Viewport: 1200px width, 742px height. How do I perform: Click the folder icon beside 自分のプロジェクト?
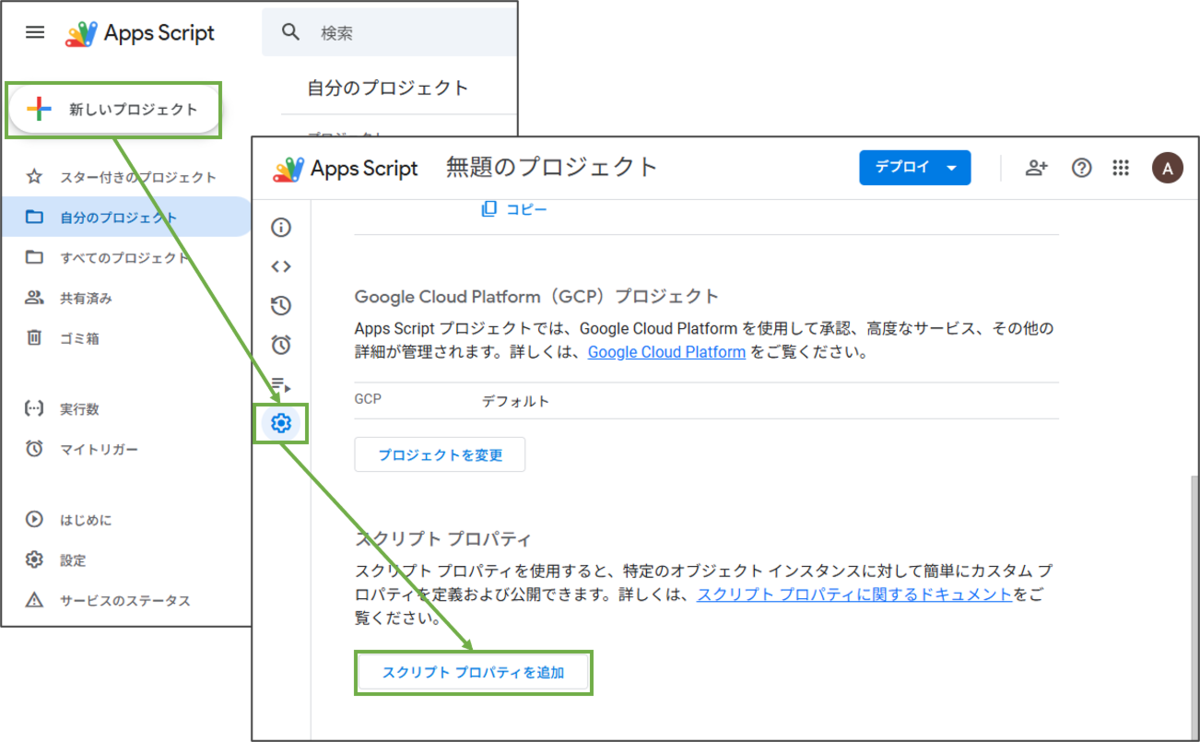click(35, 217)
